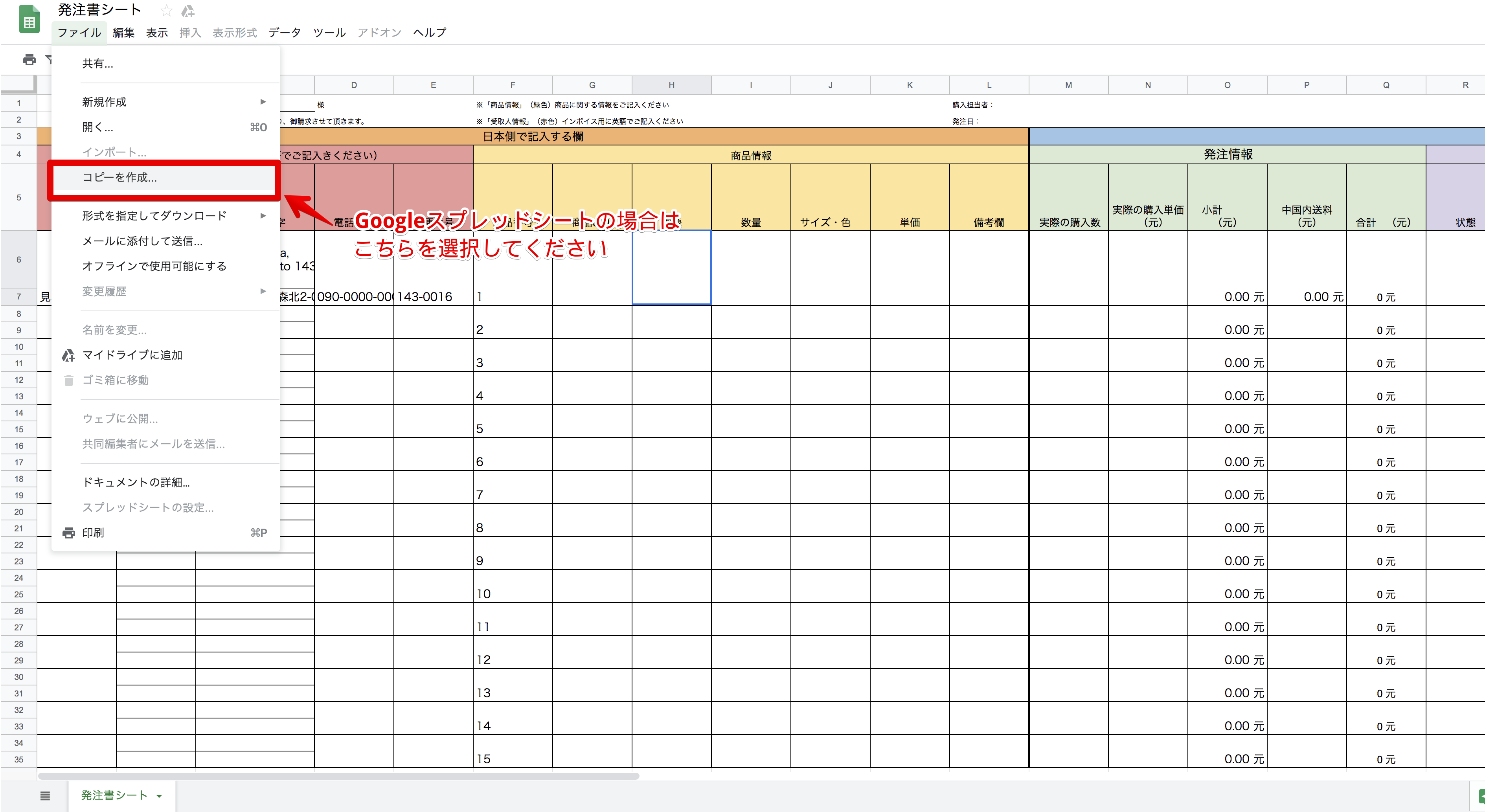Select column H header
1485x812 pixels.
pyautogui.click(x=671, y=85)
